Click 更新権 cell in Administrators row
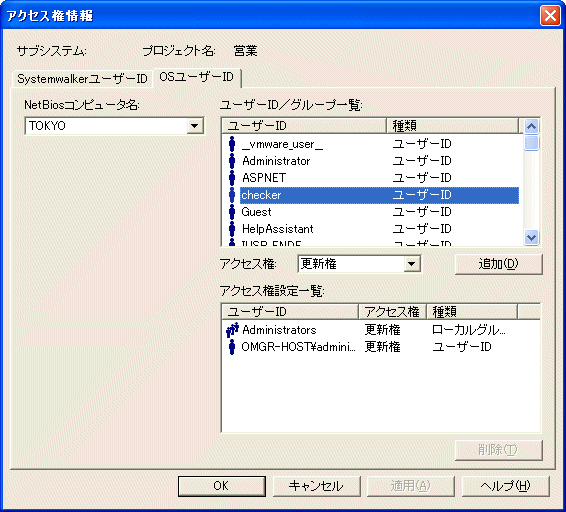Viewport: 566px width, 512px height. pos(382,330)
